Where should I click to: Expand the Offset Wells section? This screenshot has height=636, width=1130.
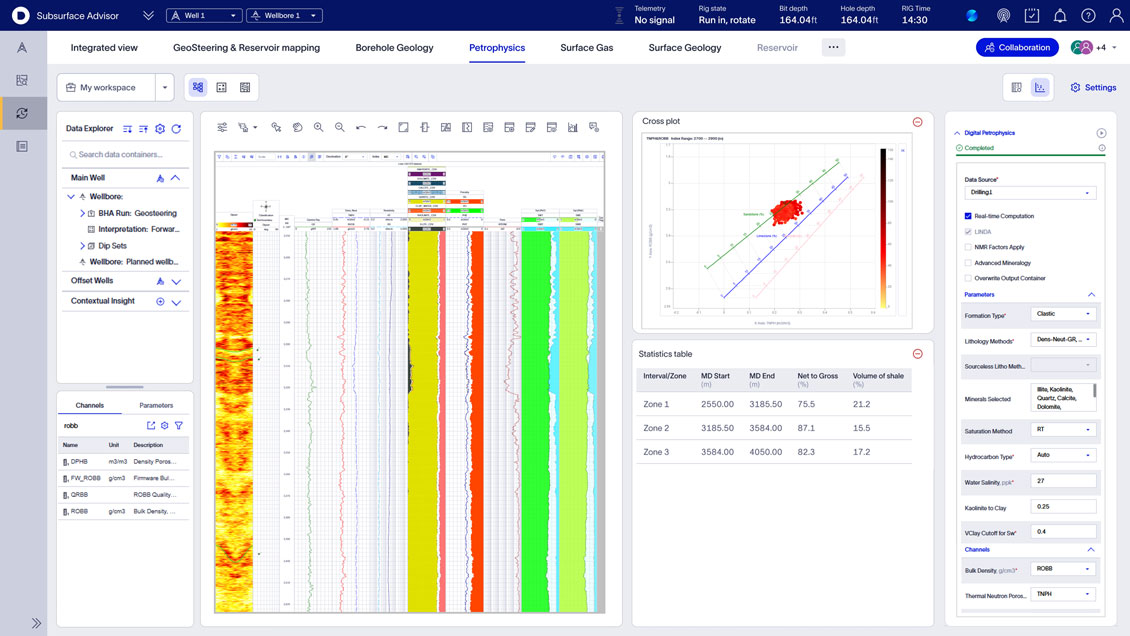pos(175,283)
